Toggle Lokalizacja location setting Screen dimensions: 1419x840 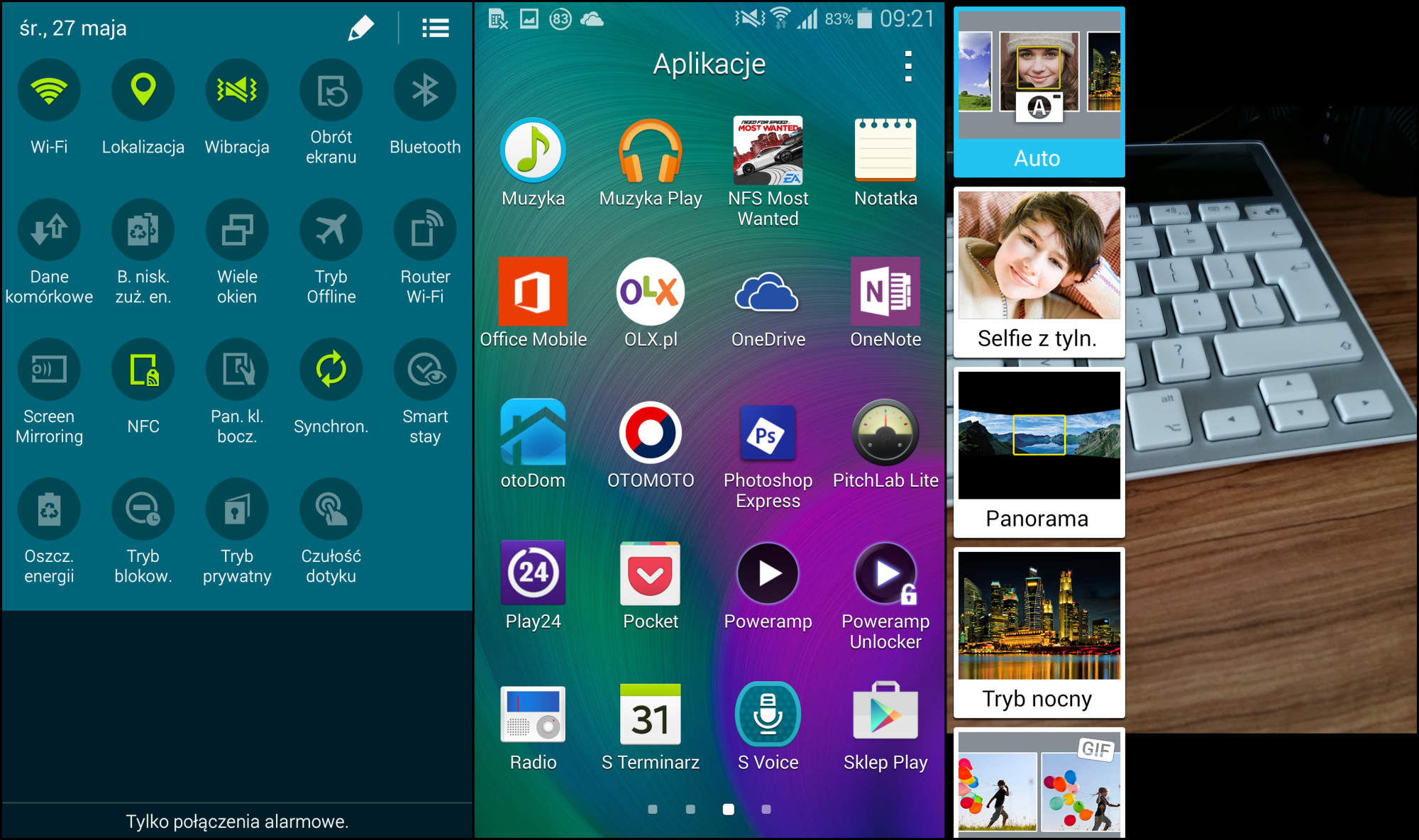(x=143, y=90)
